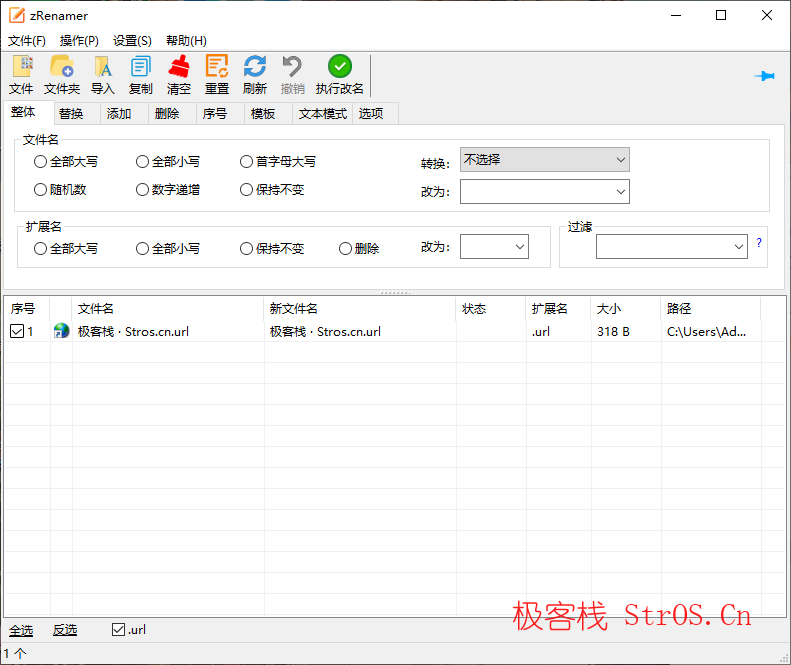Screen dimensions: 791x665
Task: Click the 撤销 undo toolbar icon
Action: point(292,67)
